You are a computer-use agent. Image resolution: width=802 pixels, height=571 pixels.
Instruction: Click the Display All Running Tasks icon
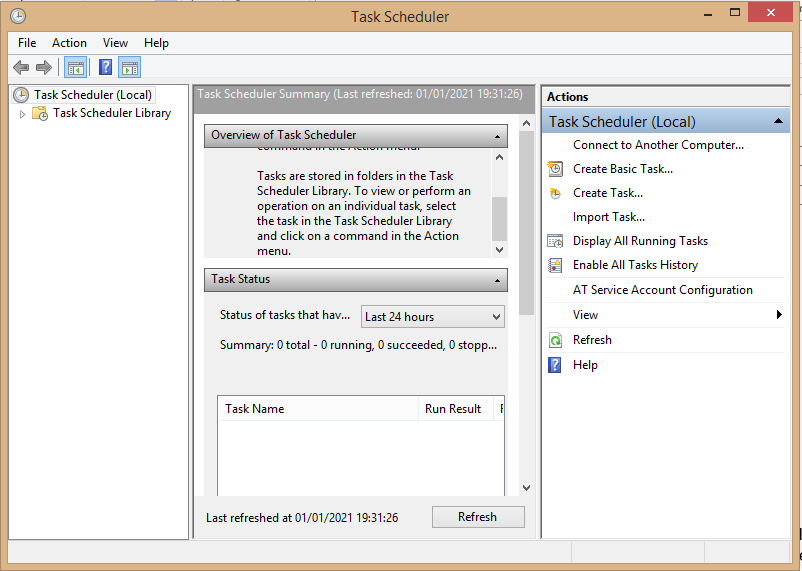(x=555, y=241)
